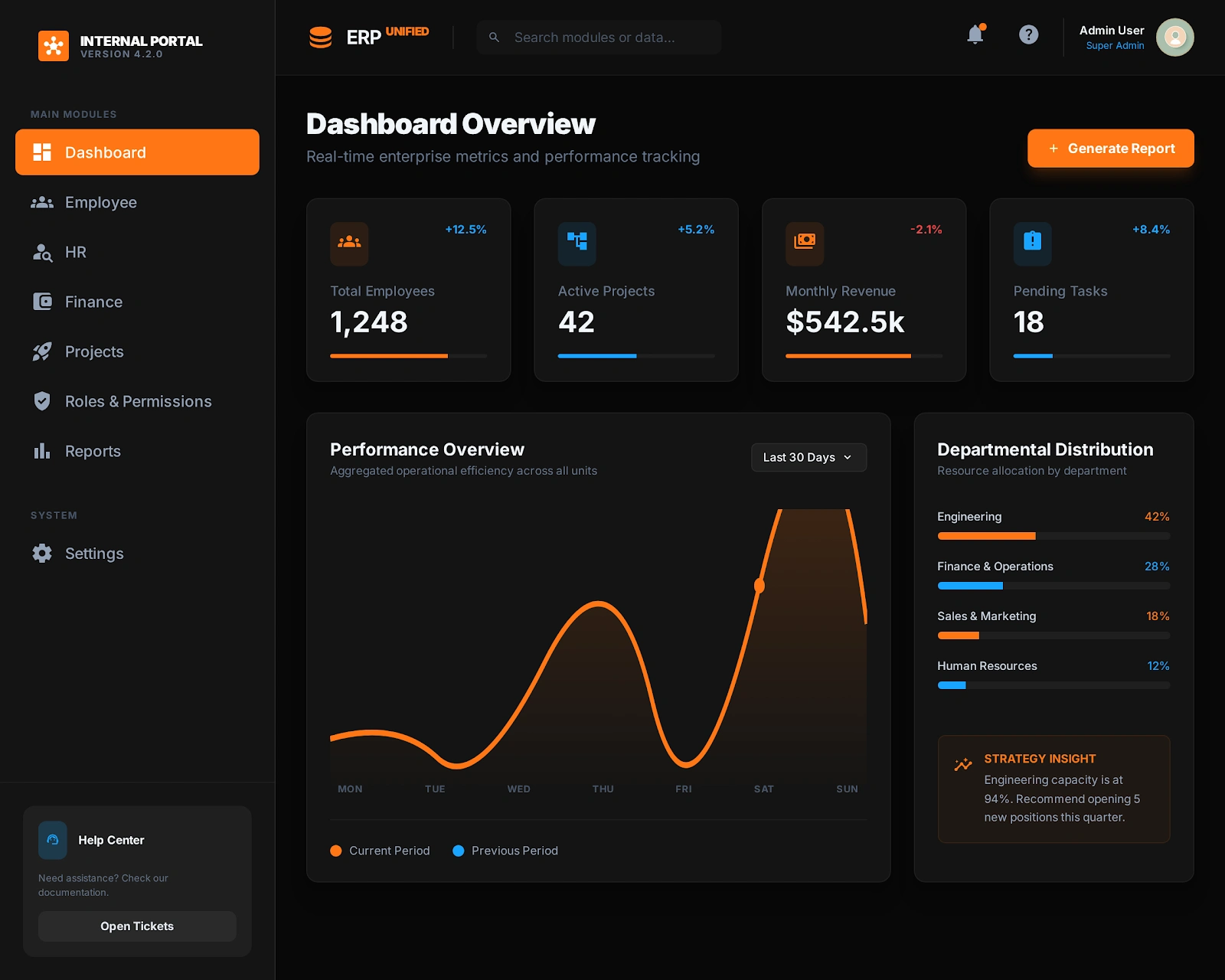The height and width of the screenshot is (980, 1225).
Task: Click the Strategy Insight sparkline icon
Action: pyautogui.click(x=963, y=764)
